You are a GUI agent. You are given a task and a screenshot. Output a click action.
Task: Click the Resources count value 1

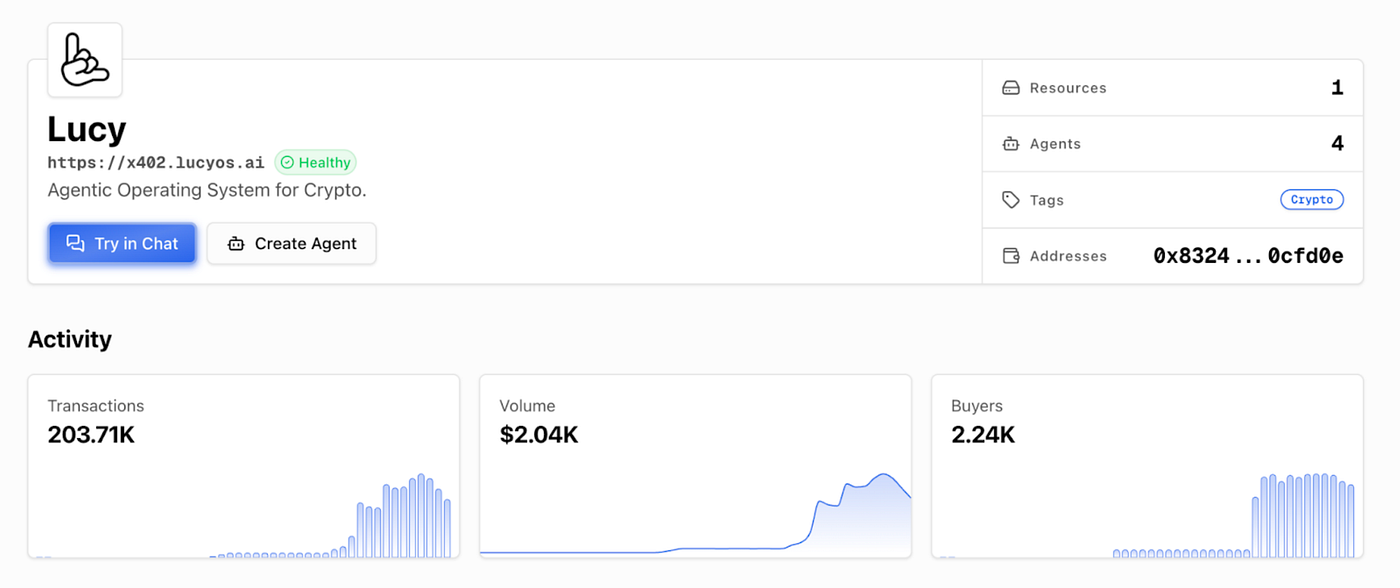pos(1337,88)
